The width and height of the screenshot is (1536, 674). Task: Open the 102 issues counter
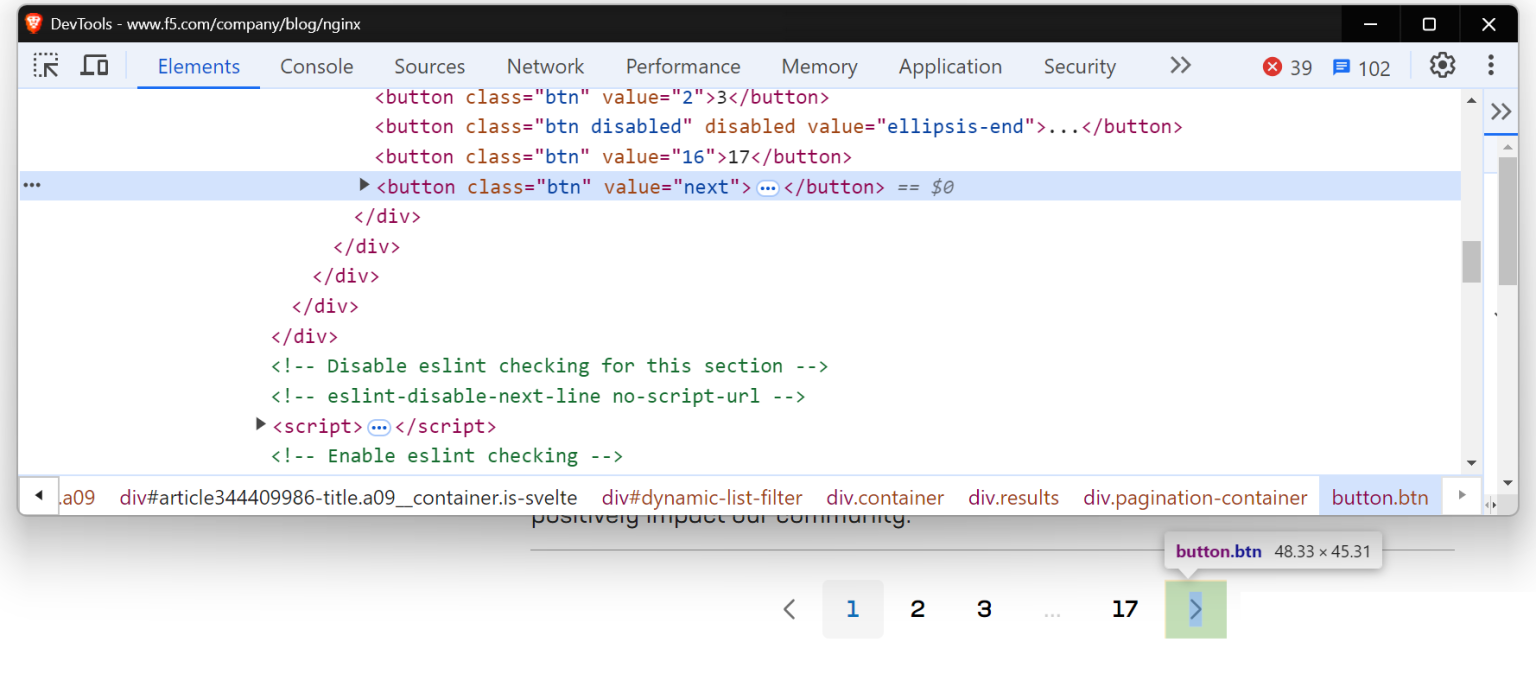coord(1362,66)
